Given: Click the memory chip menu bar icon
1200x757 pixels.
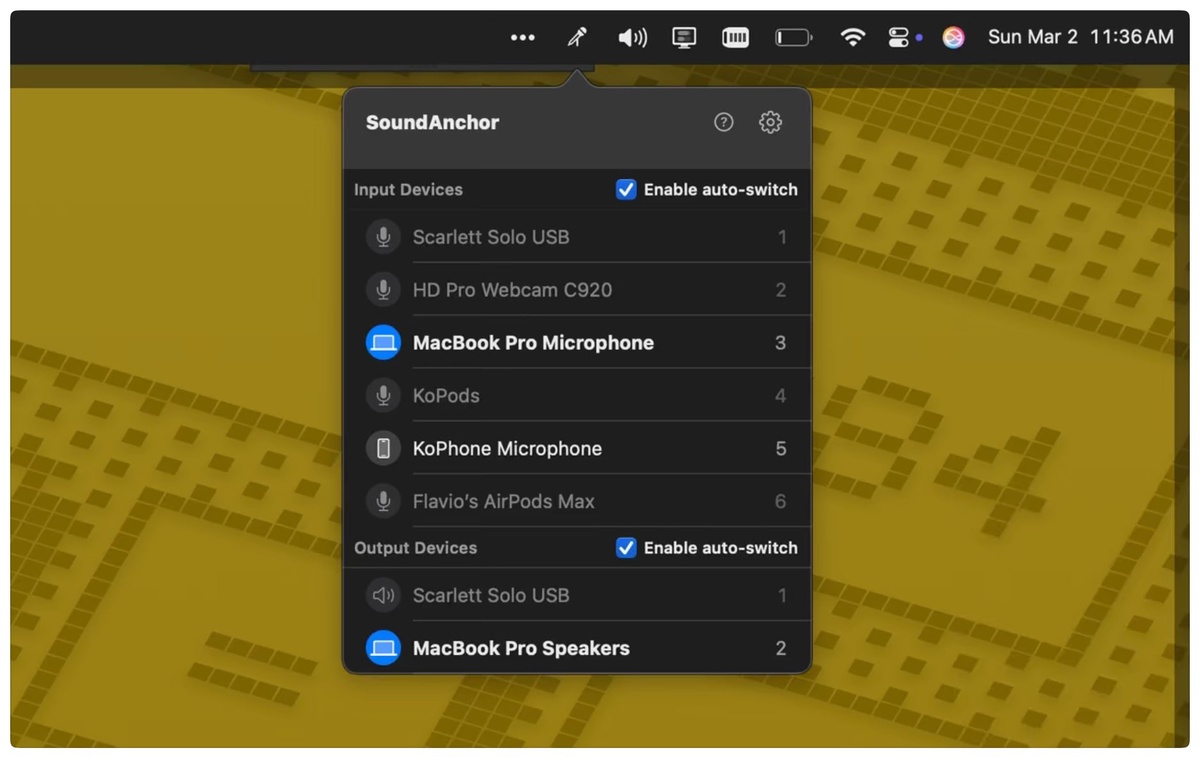Looking at the screenshot, I should click(736, 37).
